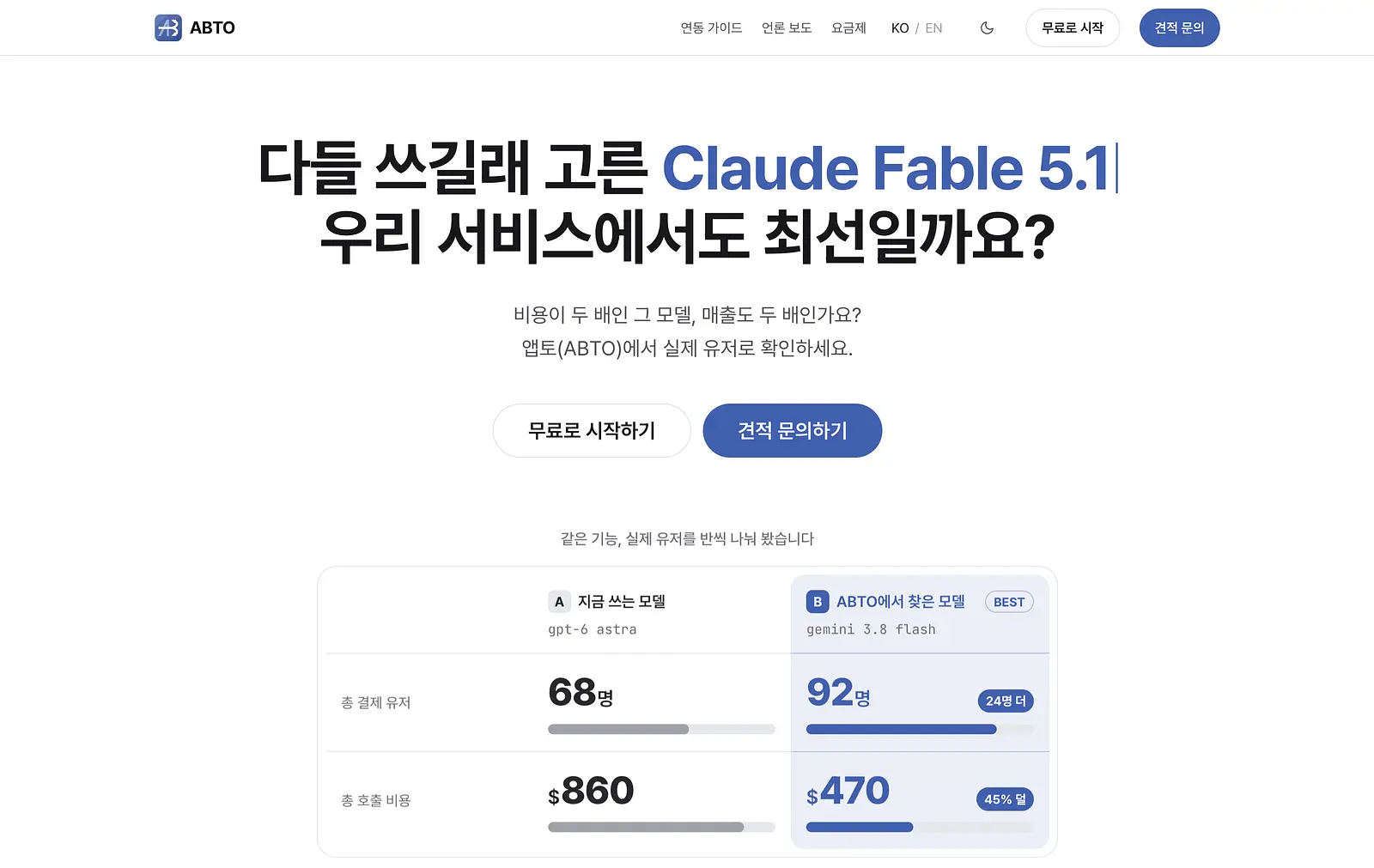The width and height of the screenshot is (1374, 868).
Task: Click Claude Fable 5.1 headline text
Action: pos(886,167)
